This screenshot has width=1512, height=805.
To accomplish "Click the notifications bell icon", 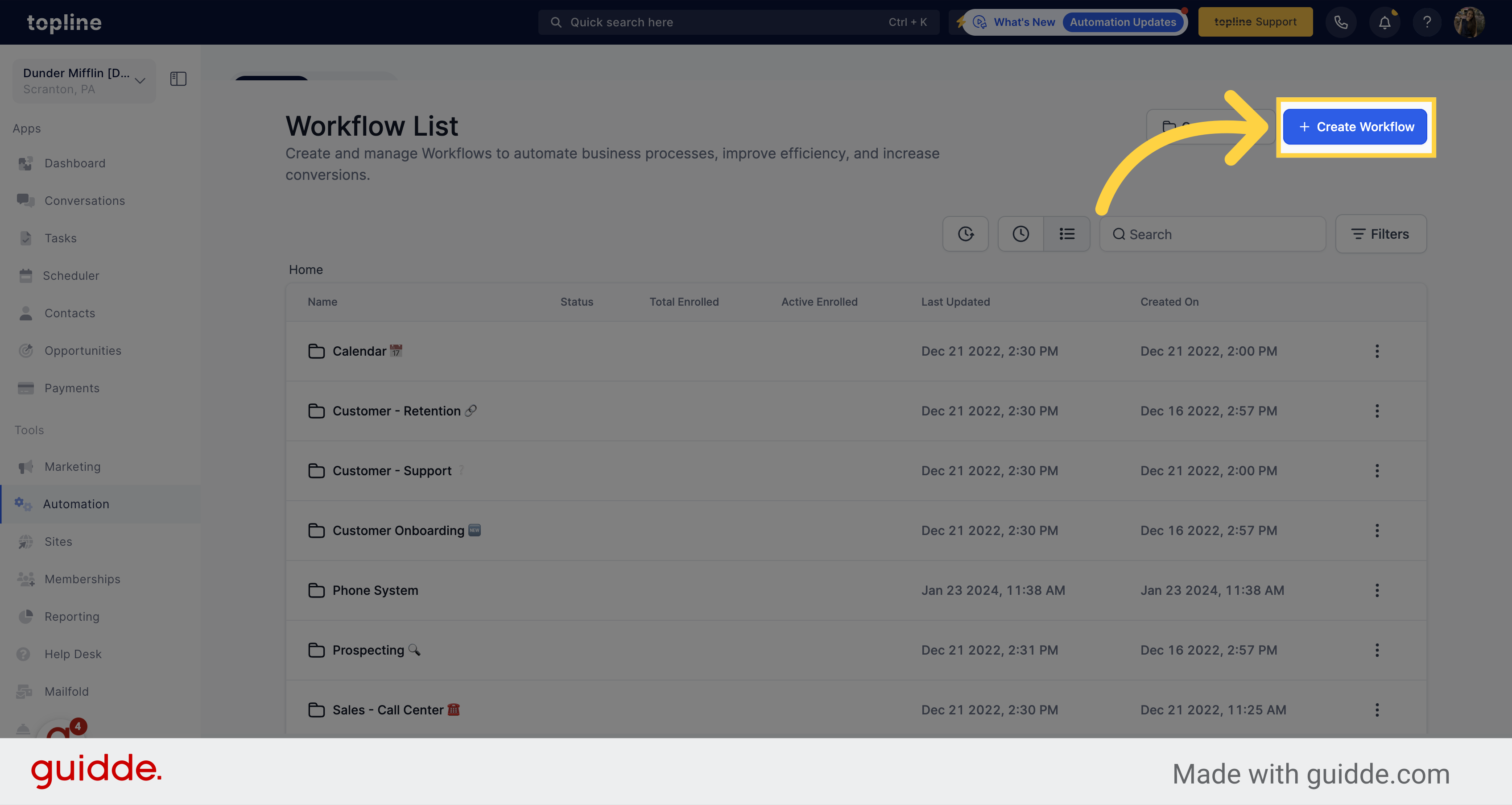I will coord(1385,22).
